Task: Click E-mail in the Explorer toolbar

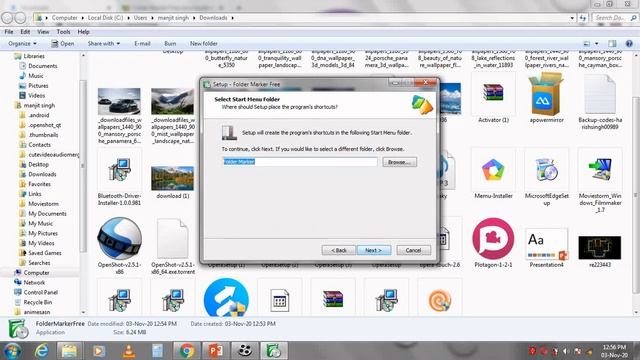Action: pyautogui.click(x=142, y=43)
